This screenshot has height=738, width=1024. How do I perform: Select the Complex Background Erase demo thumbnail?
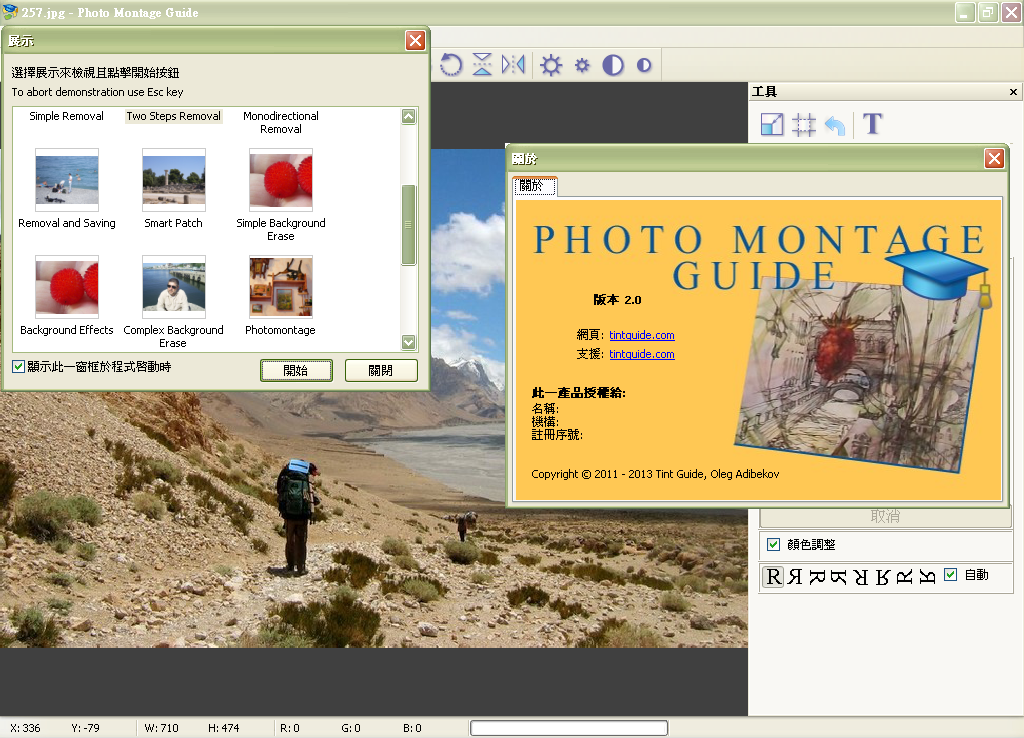(x=174, y=287)
